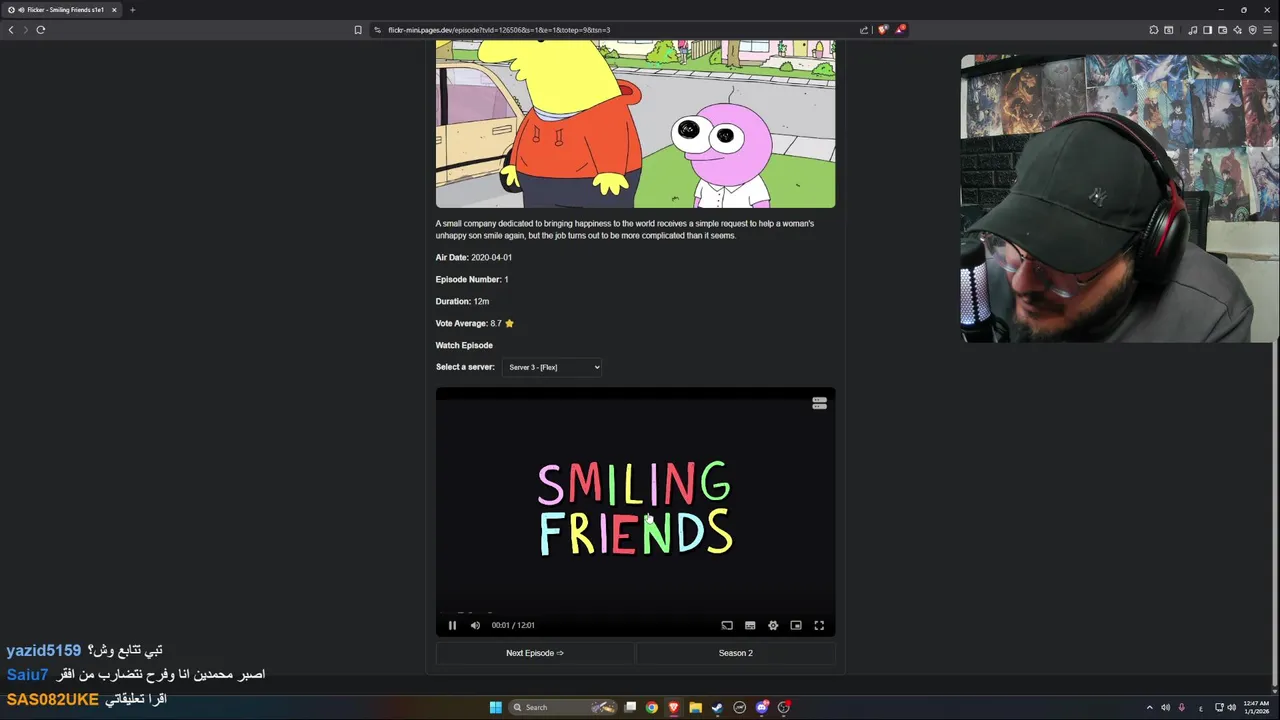The image size is (1280, 720).
Task: Click the address bar URL
Action: click(x=499, y=30)
